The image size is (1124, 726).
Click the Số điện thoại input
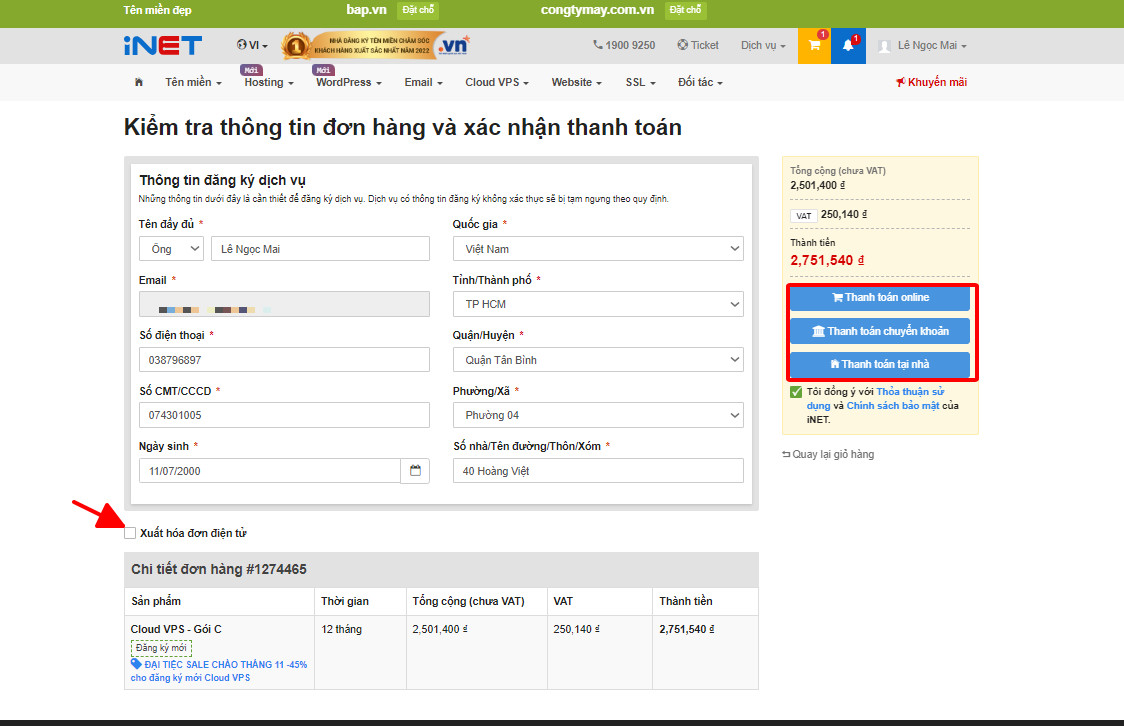tap(284, 360)
